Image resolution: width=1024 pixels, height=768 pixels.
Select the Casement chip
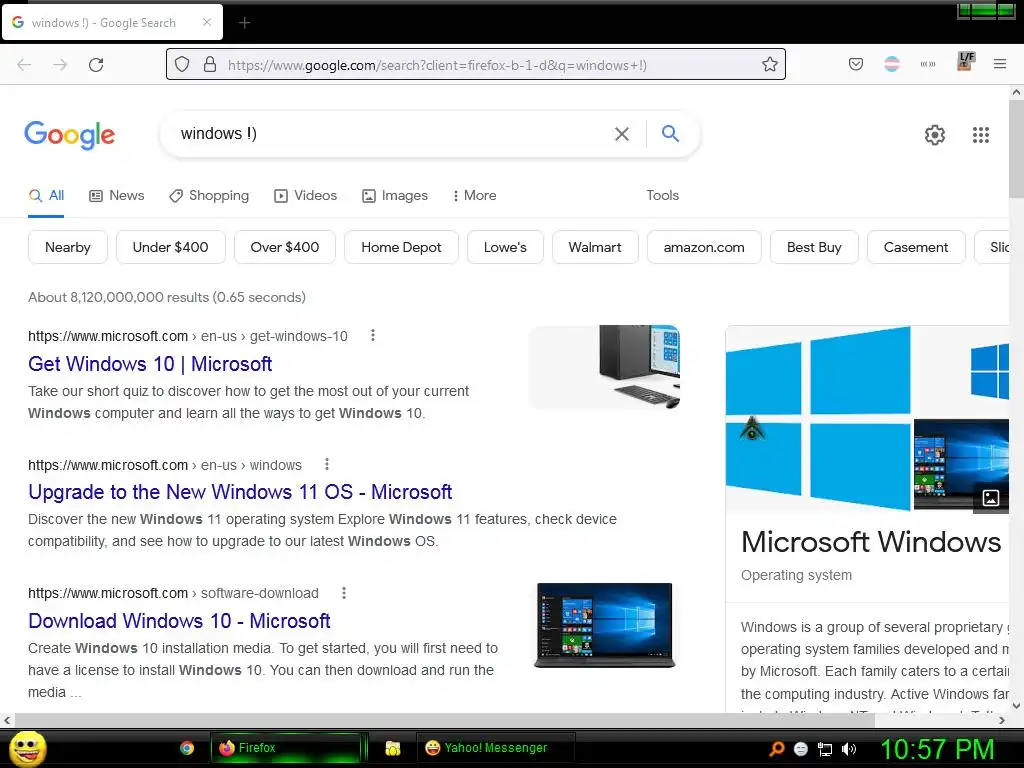coord(916,247)
